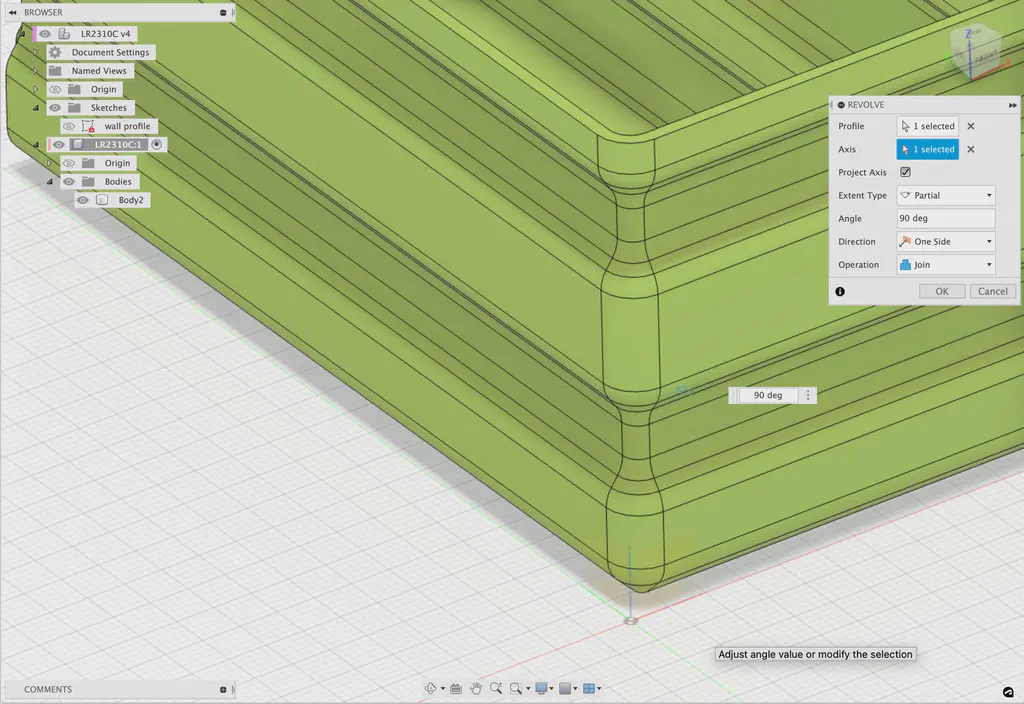This screenshot has width=1024, height=704.
Task: Activate the Pan hand tool
Action: coord(476,688)
